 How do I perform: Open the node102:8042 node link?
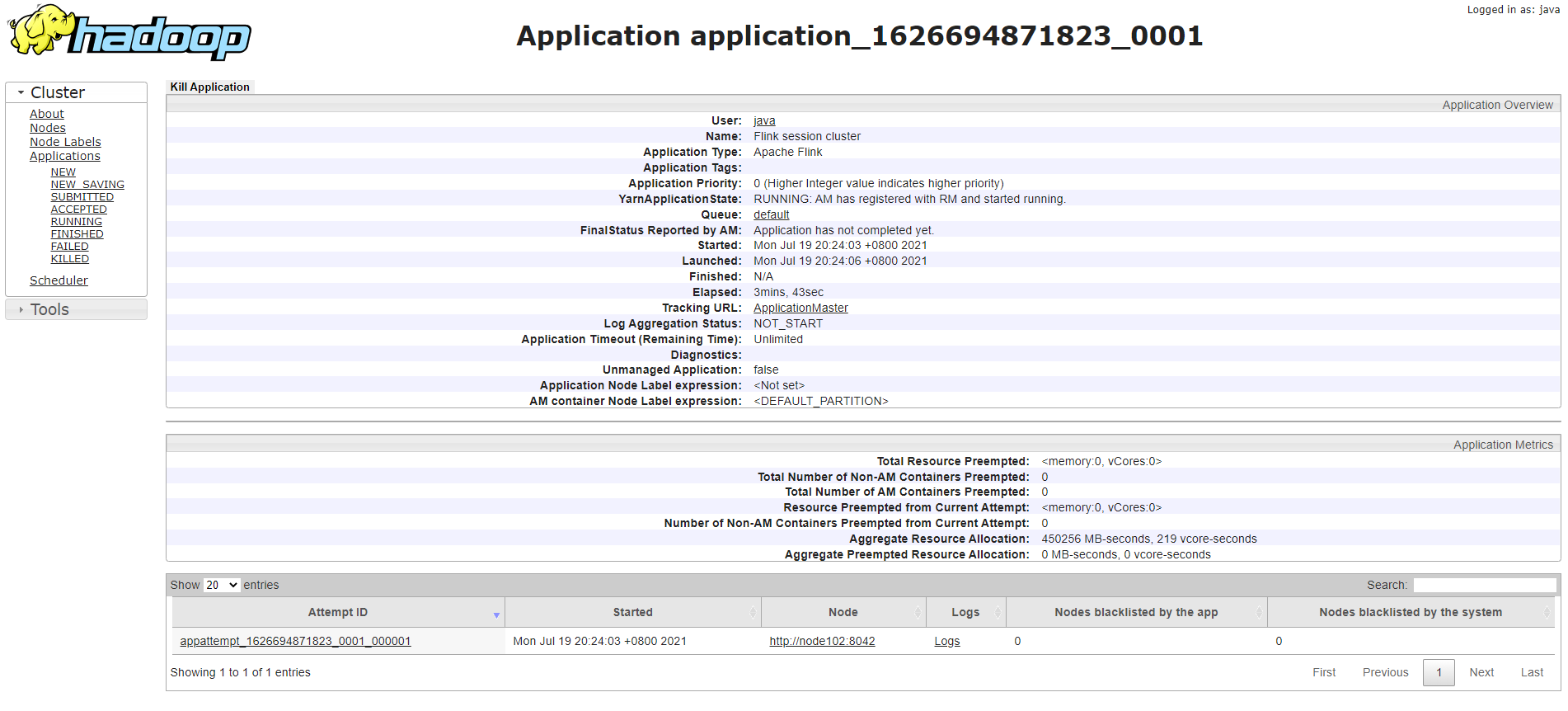pyautogui.click(x=822, y=641)
